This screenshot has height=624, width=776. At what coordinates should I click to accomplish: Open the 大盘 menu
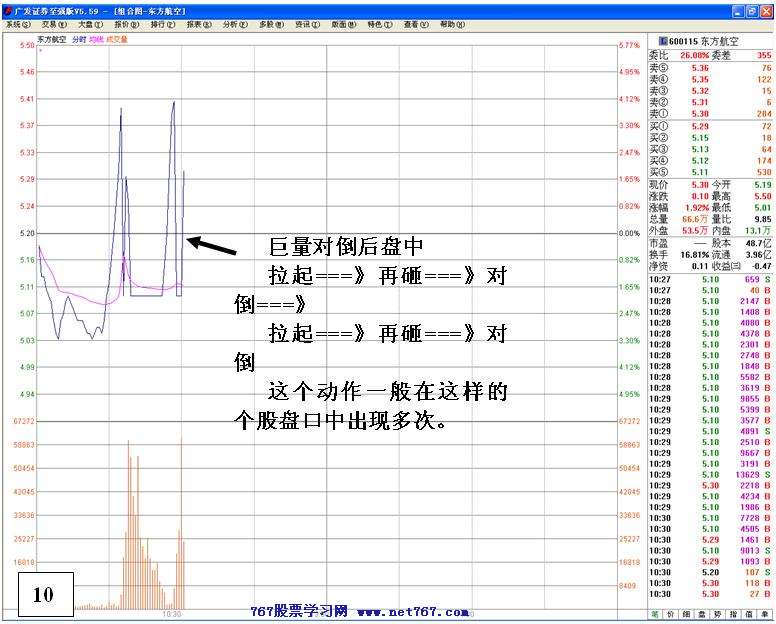pos(91,24)
